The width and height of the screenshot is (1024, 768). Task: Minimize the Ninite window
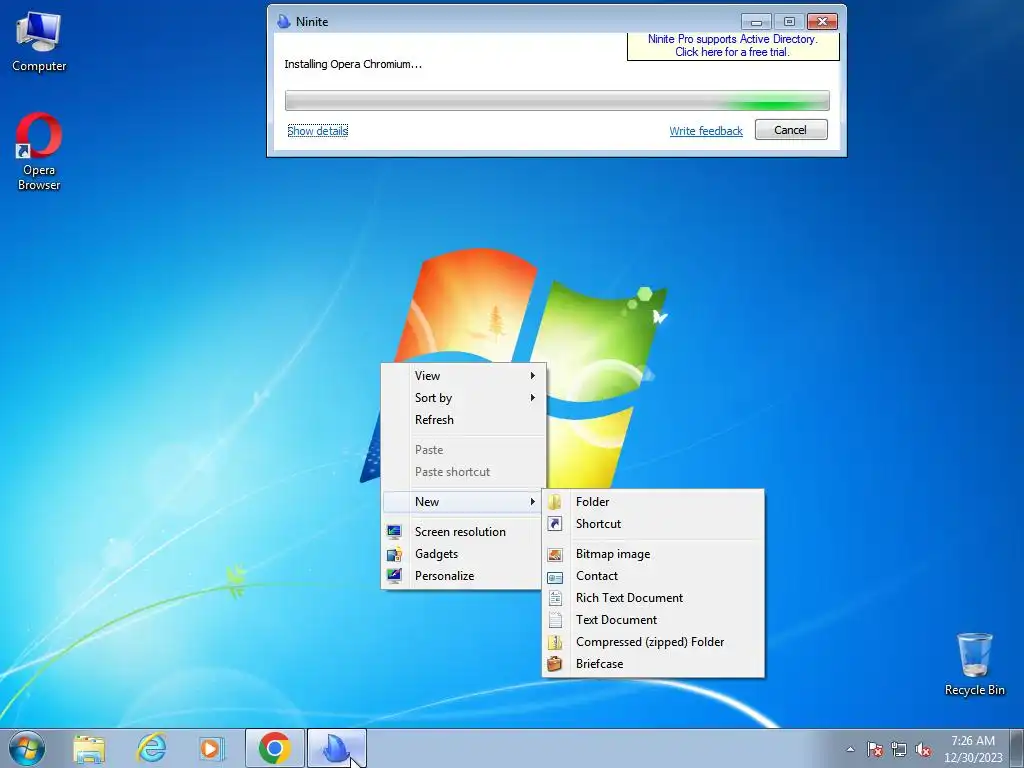point(756,22)
